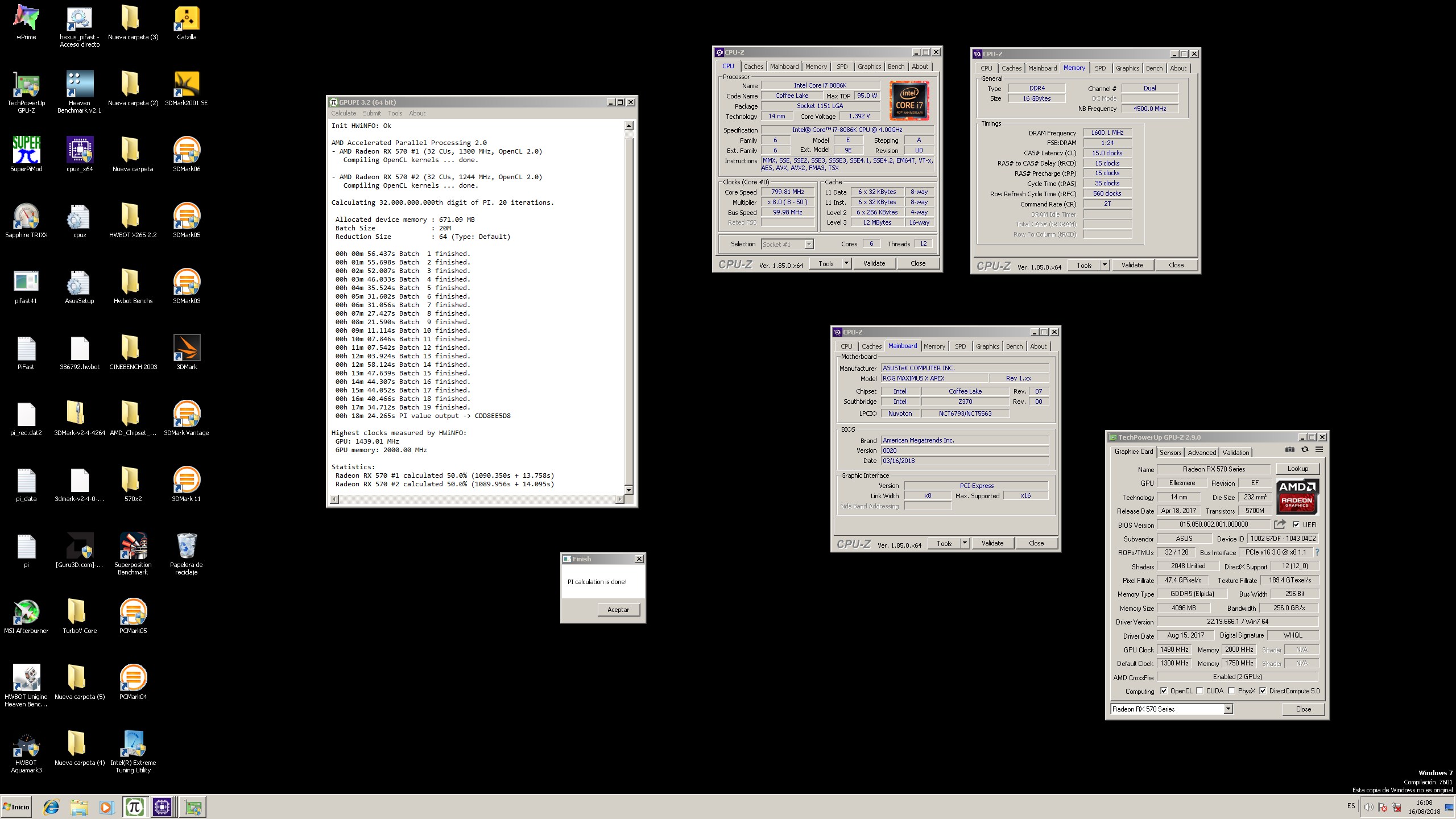Click GPUPI vertical scrollbar down arrow
The width and height of the screenshot is (1456, 819).
[628, 490]
